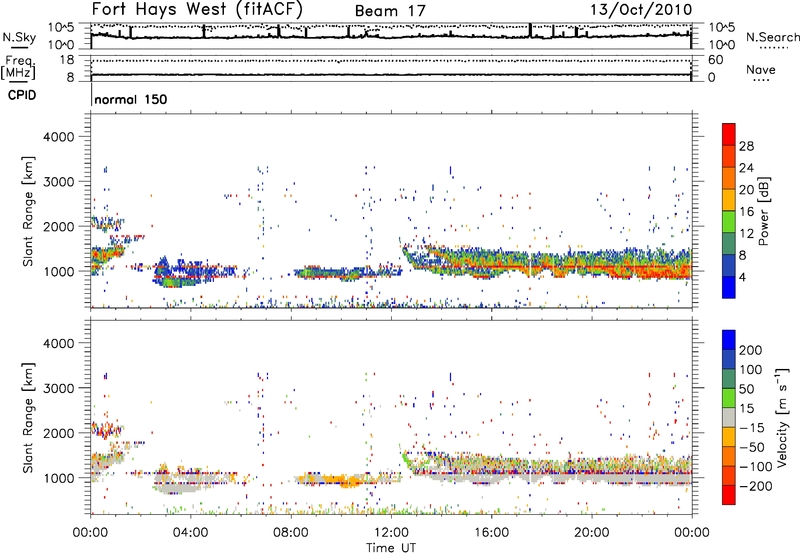
Task: Click the '50' label on Velocity colorbar
Action: tap(747, 389)
